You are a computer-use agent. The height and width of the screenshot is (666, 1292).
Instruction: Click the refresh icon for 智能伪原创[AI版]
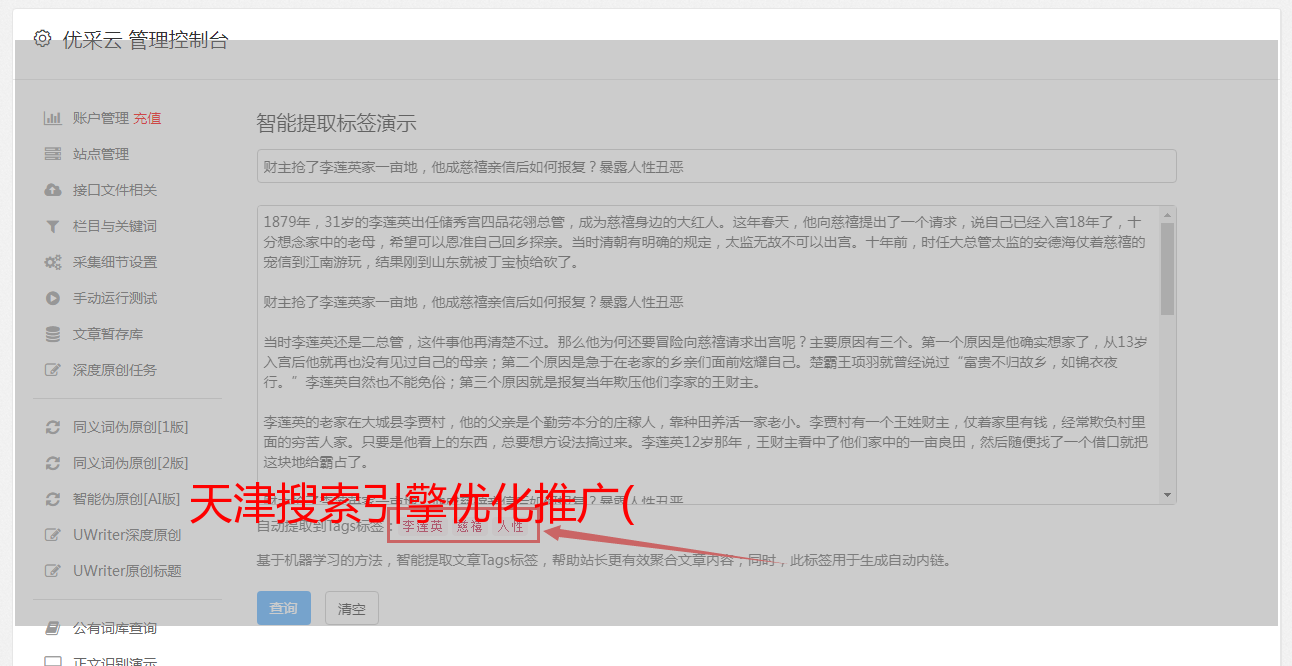pos(53,499)
